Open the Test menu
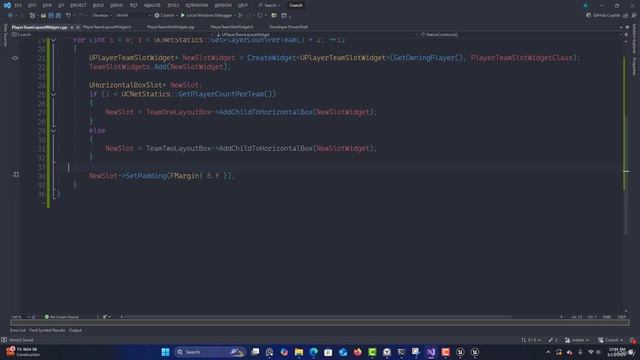Viewport: 640px width, 360px height. pyautogui.click(x=133, y=5)
